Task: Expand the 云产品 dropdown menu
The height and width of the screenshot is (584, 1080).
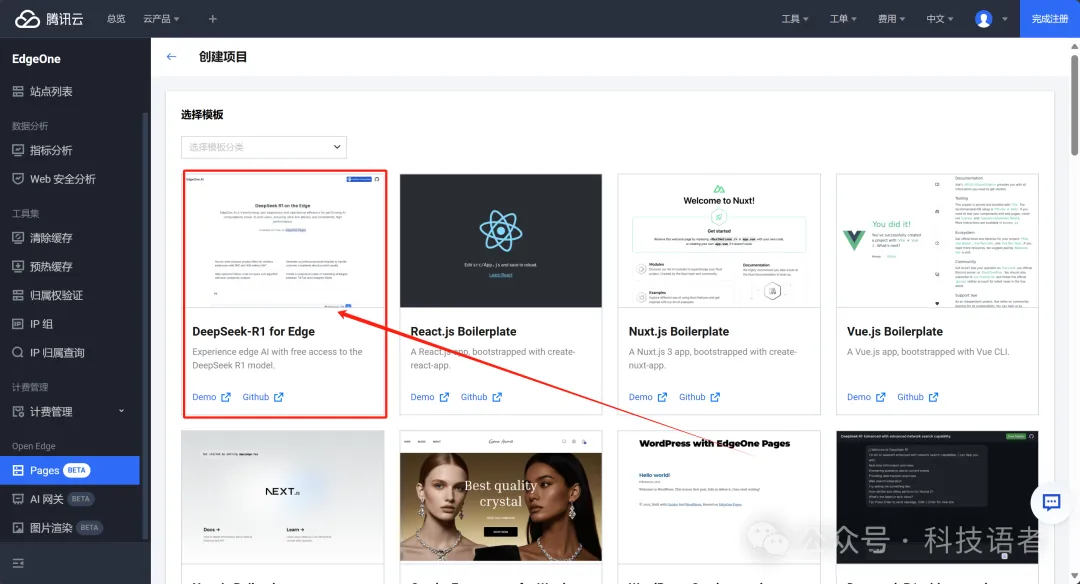Action: tap(161, 19)
